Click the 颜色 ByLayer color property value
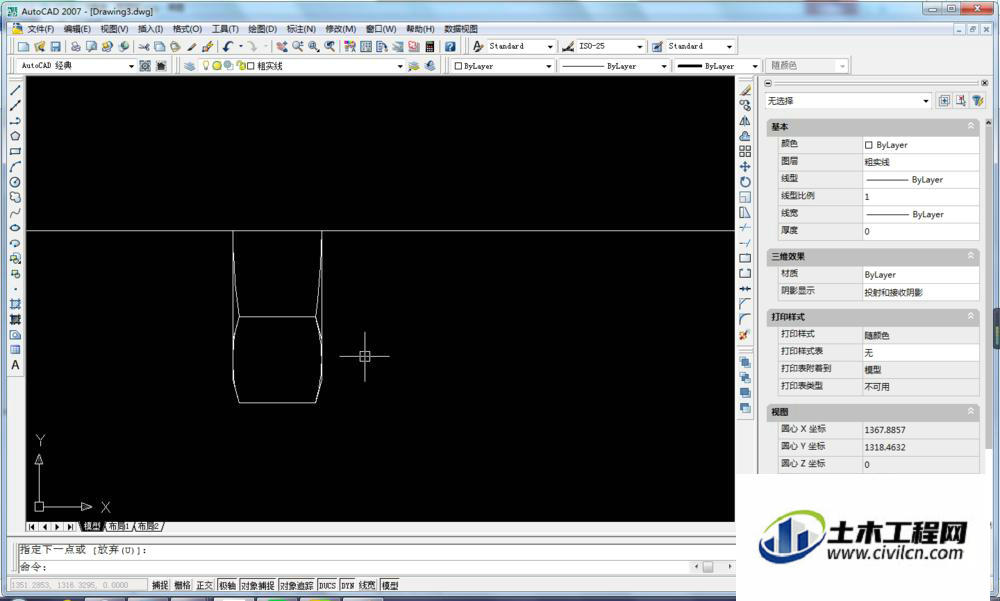The height and width of the screenshot is (601, 1000). click(920, 145)
